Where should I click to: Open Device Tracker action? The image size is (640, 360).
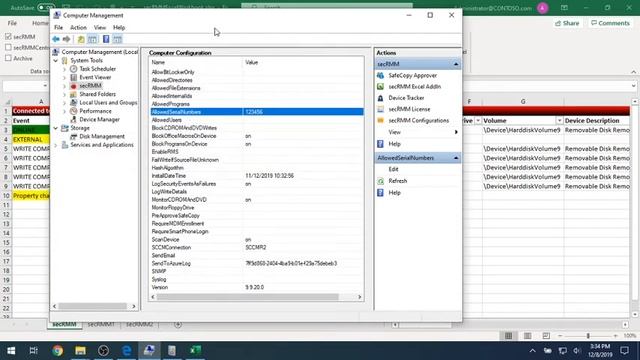tap(406, 98)
